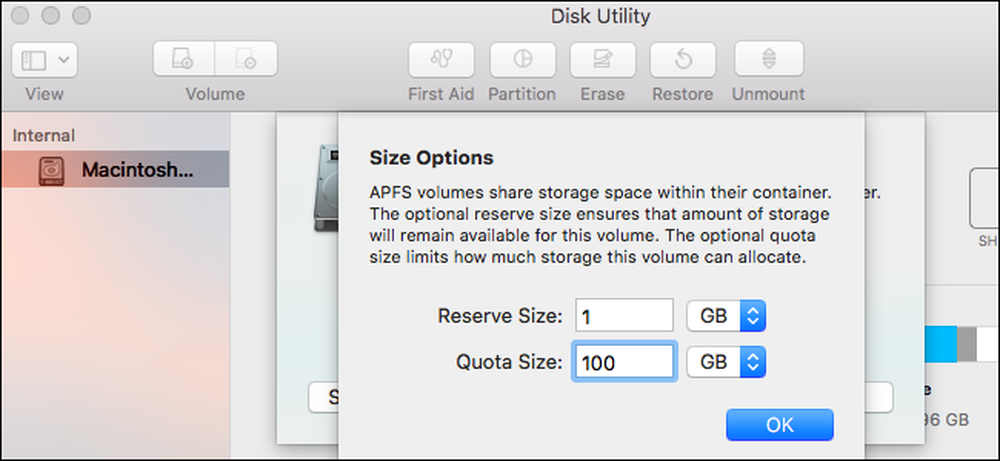The image size is (1000, 461).
Task: Focus the Reserve Size input field
Action: coord(624,316)
